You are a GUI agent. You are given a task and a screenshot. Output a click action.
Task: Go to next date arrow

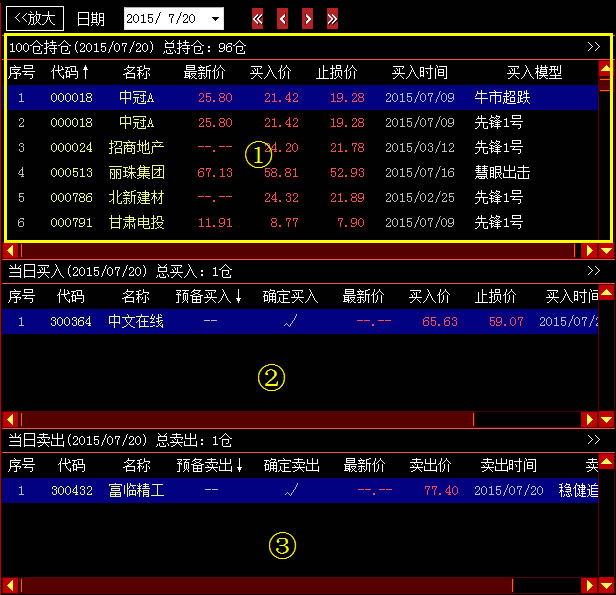click(x=307, y=19)
